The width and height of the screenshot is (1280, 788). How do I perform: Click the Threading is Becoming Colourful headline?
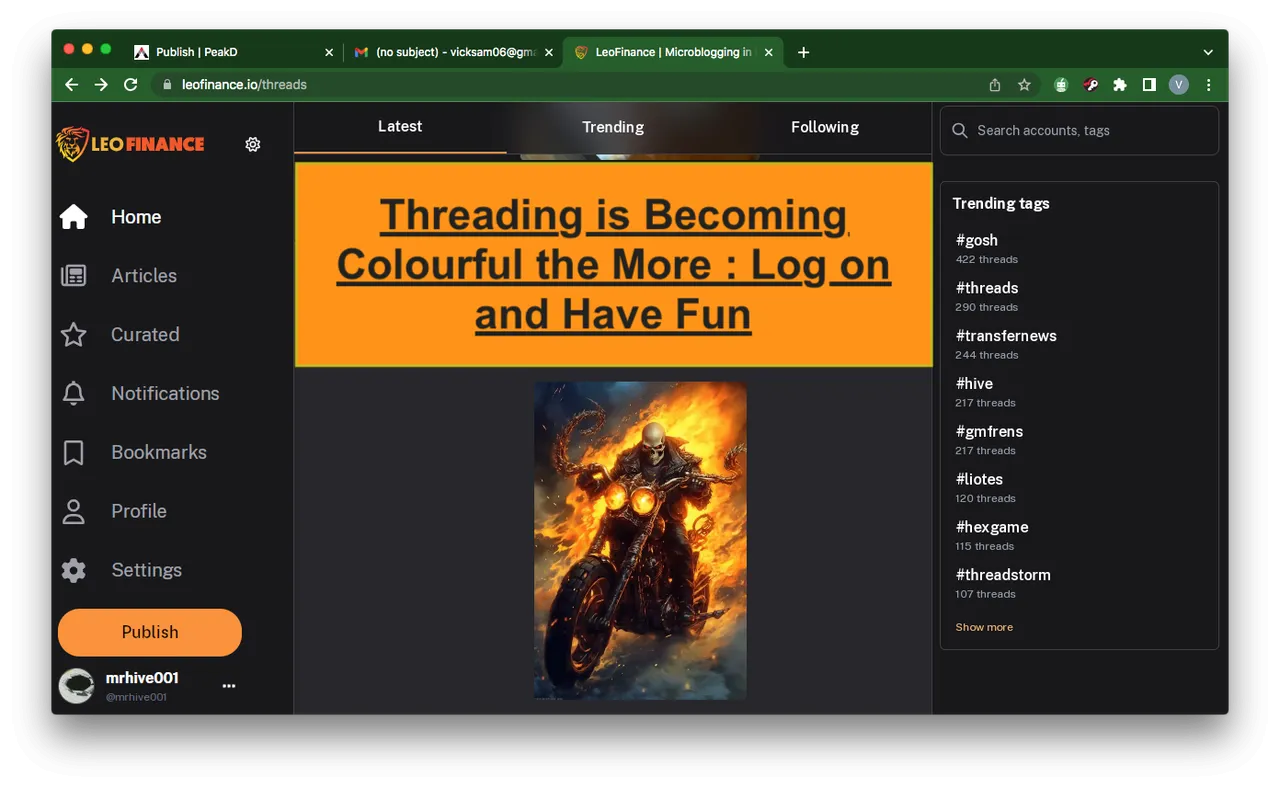pyautogui.click(x=613, y=265)
